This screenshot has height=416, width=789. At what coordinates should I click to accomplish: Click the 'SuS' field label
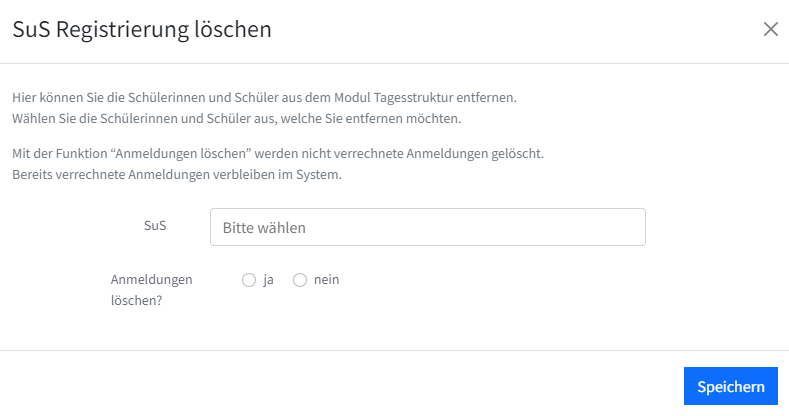[155, 225]
